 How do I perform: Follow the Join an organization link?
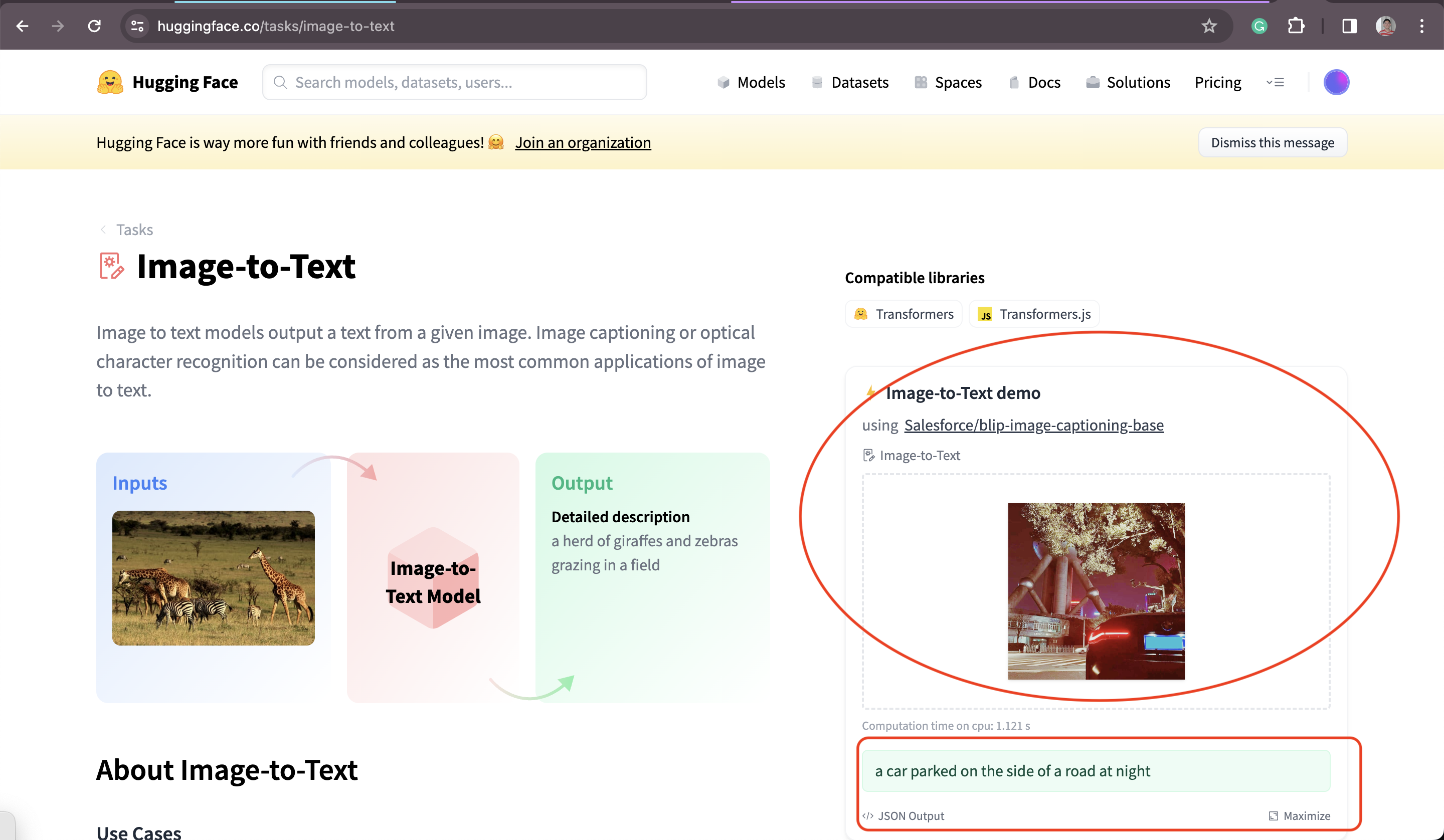coord(583,142)
